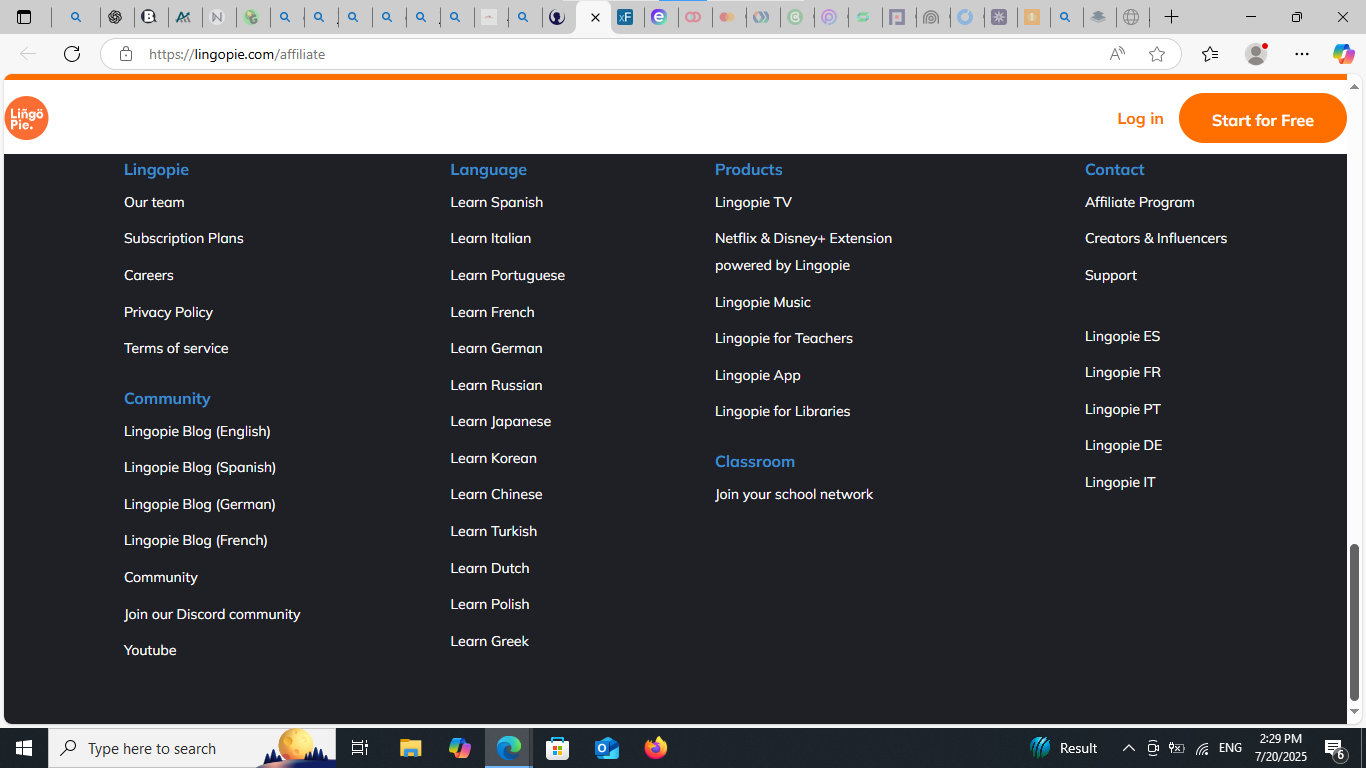1366x768 pixels.
Task: Launch Firefox from the taskbar
Action: [656, 748]
